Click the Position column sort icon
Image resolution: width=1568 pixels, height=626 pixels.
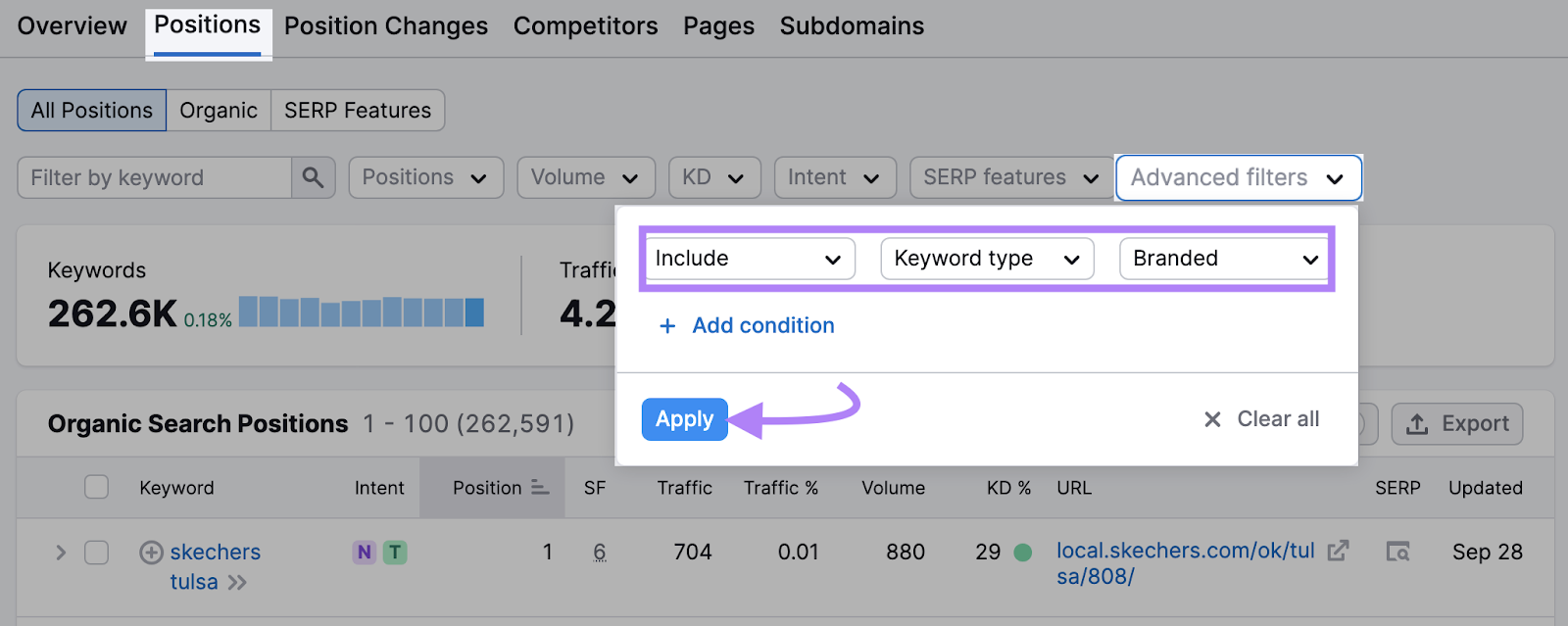(x=540, y=488)
